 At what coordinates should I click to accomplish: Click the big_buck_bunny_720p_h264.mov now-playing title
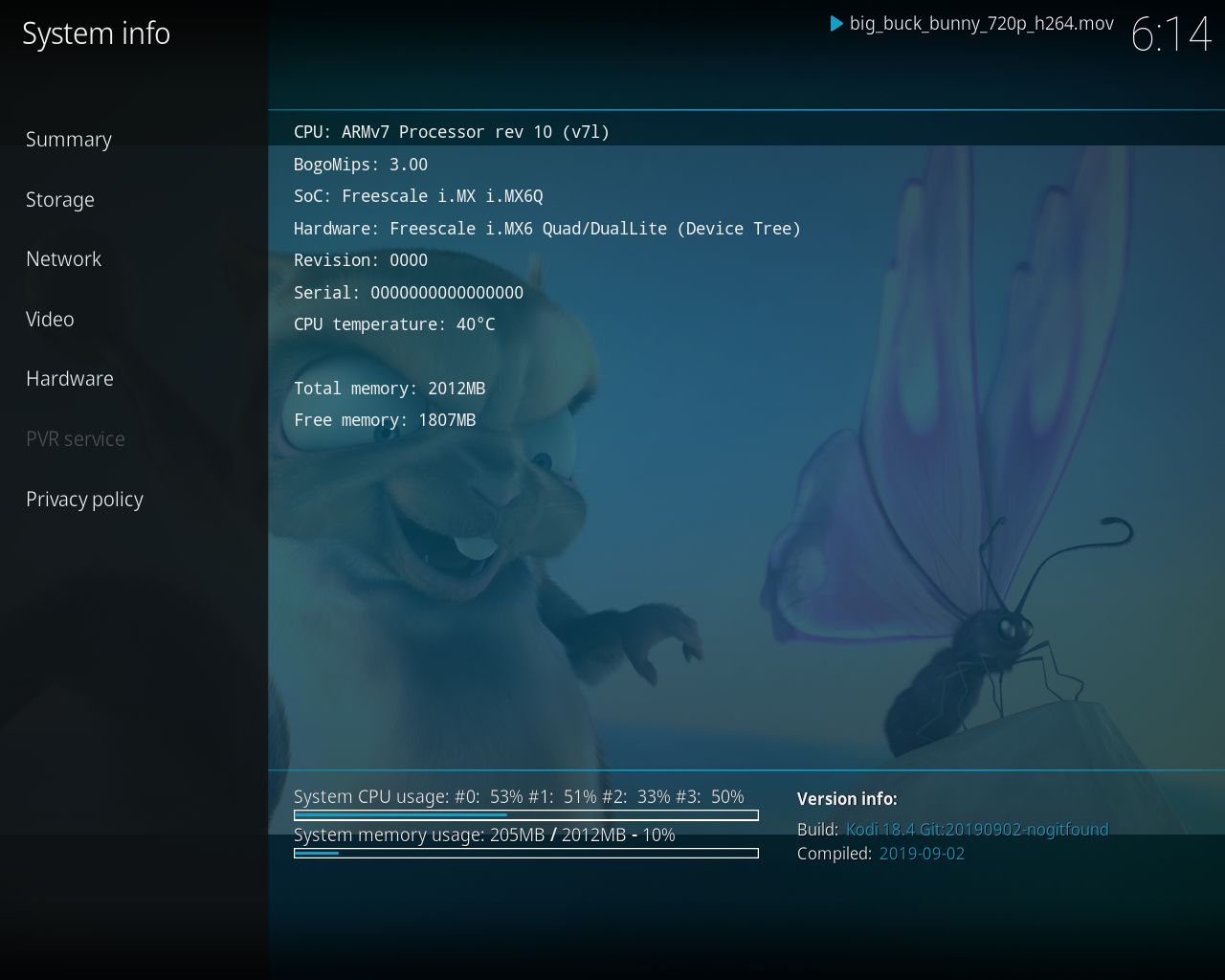click(981, 24)
